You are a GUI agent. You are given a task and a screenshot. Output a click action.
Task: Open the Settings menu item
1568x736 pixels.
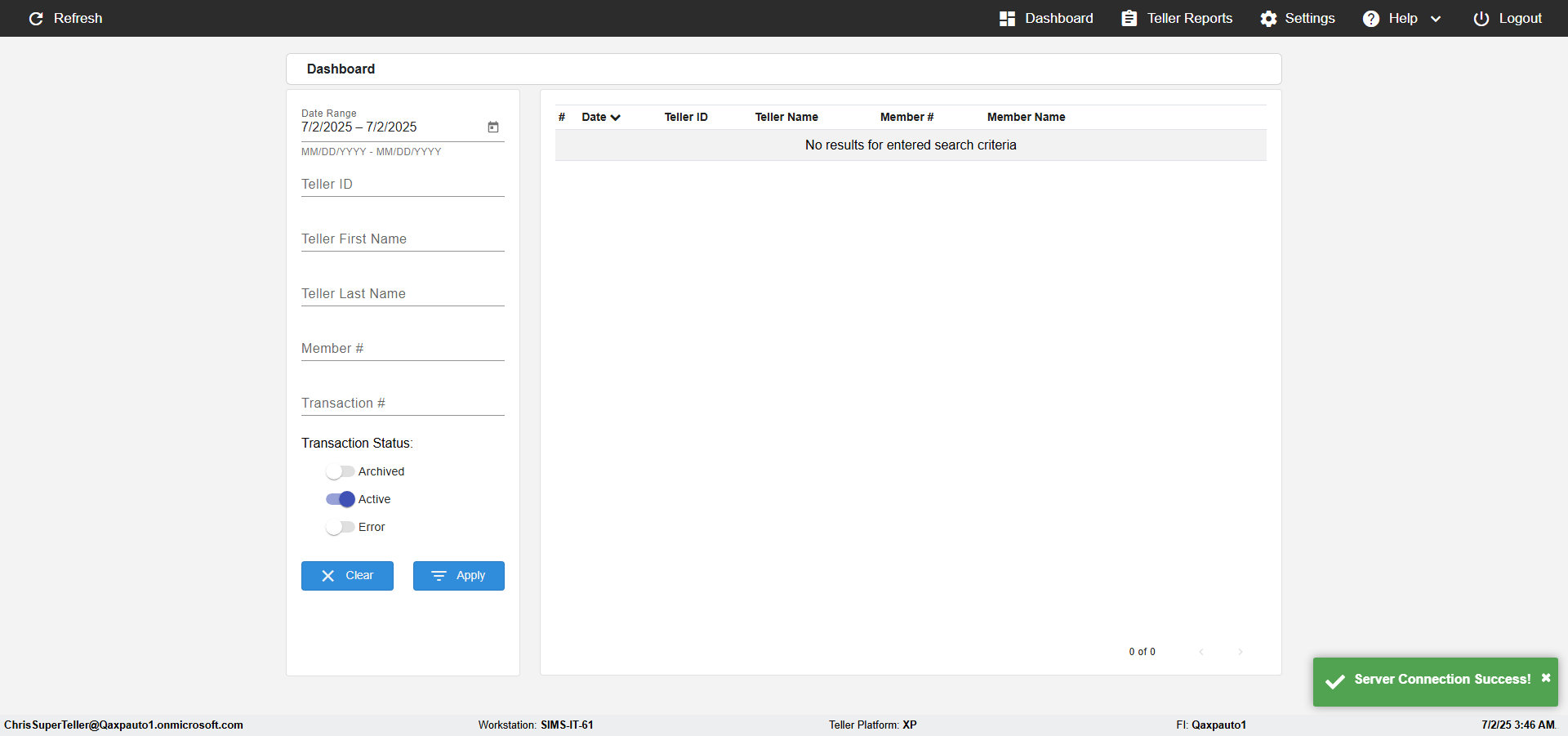tap(1298, 18)
